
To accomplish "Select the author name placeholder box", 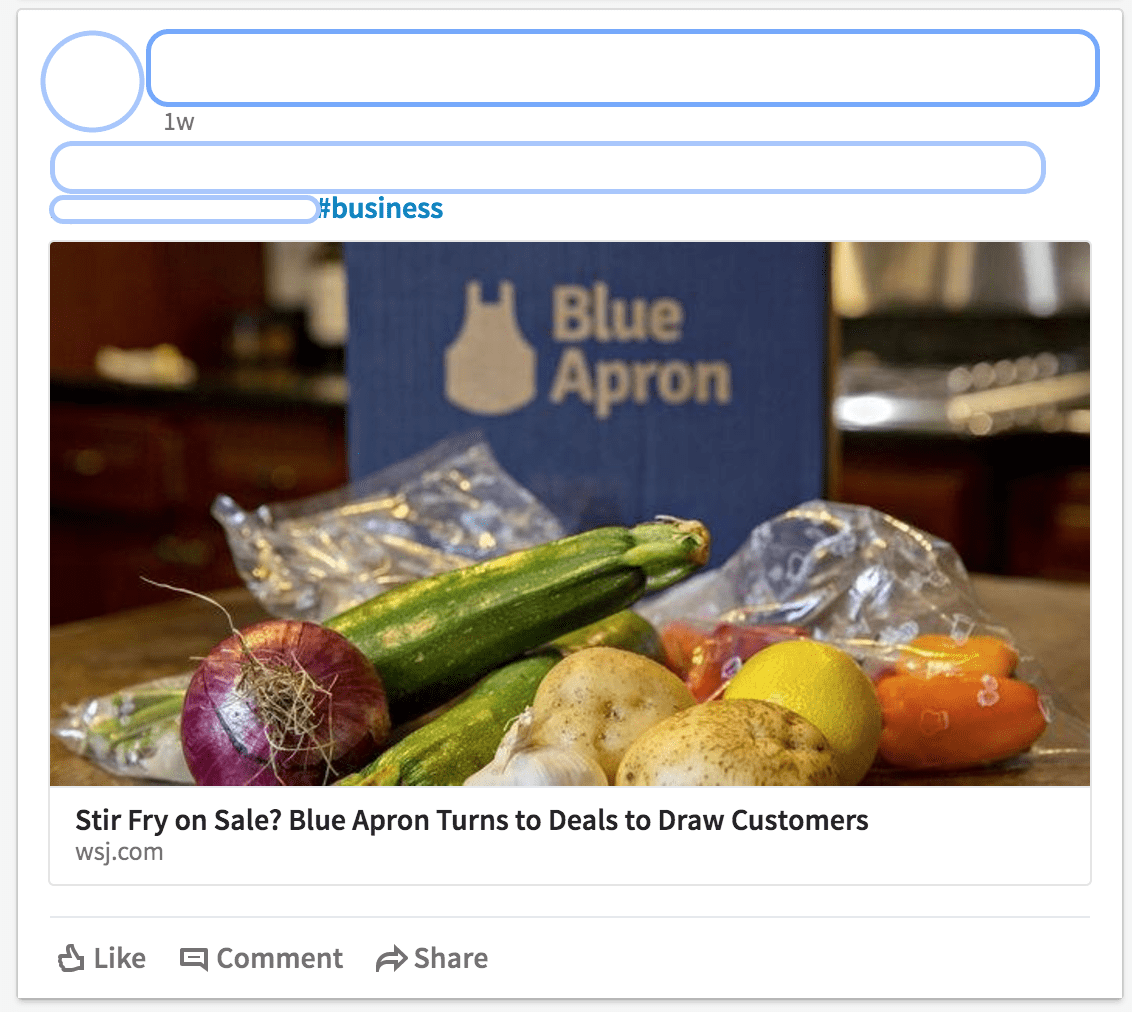I will click(x=623, y=68).
